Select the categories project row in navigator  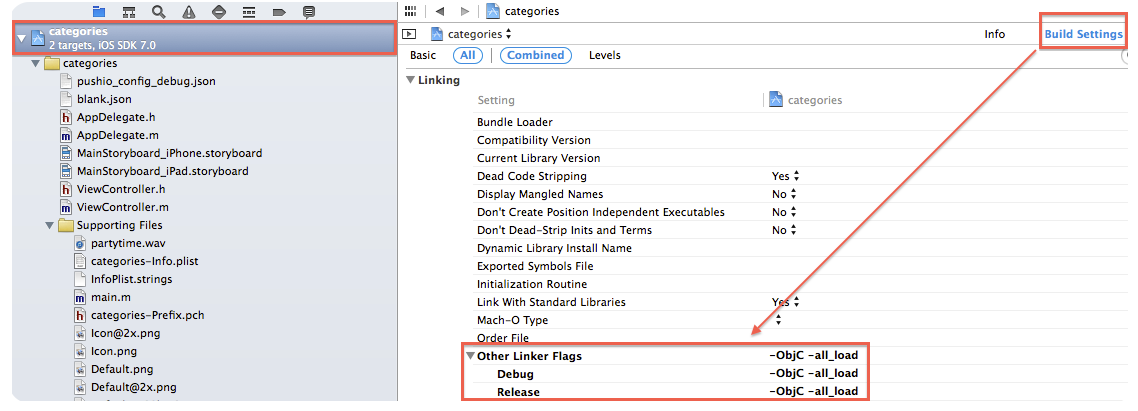[205, 38]
